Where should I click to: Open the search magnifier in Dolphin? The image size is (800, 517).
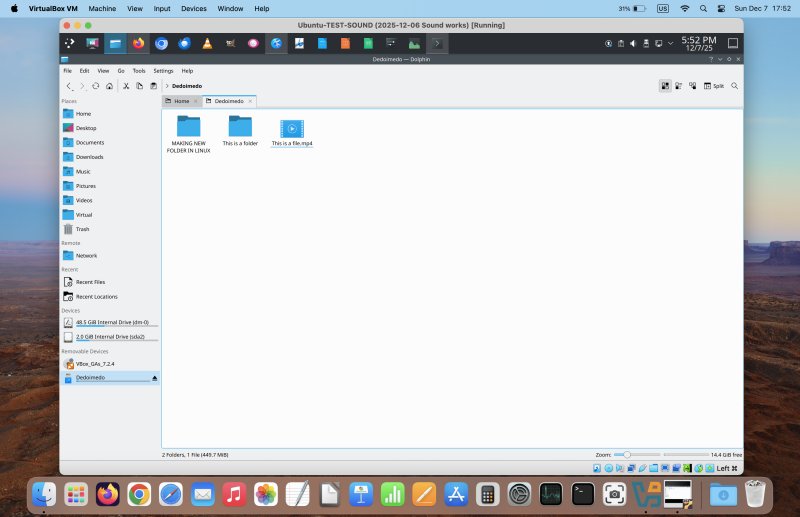pyautogui.click(x=735, y=86)
